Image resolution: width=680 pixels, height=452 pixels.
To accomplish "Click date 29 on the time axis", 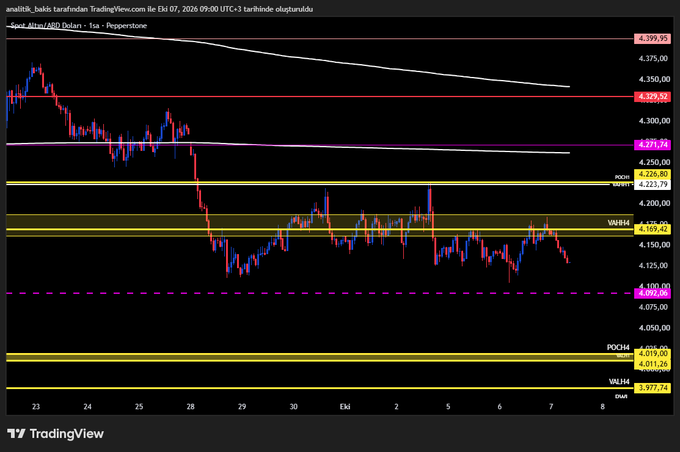I will point(242,406).
